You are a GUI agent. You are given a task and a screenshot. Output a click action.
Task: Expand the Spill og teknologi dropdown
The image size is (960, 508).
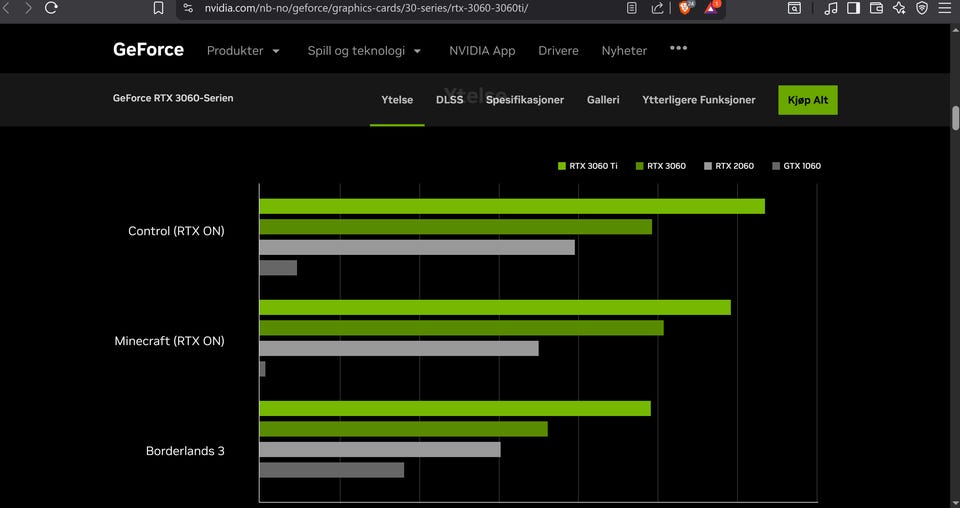364,51
